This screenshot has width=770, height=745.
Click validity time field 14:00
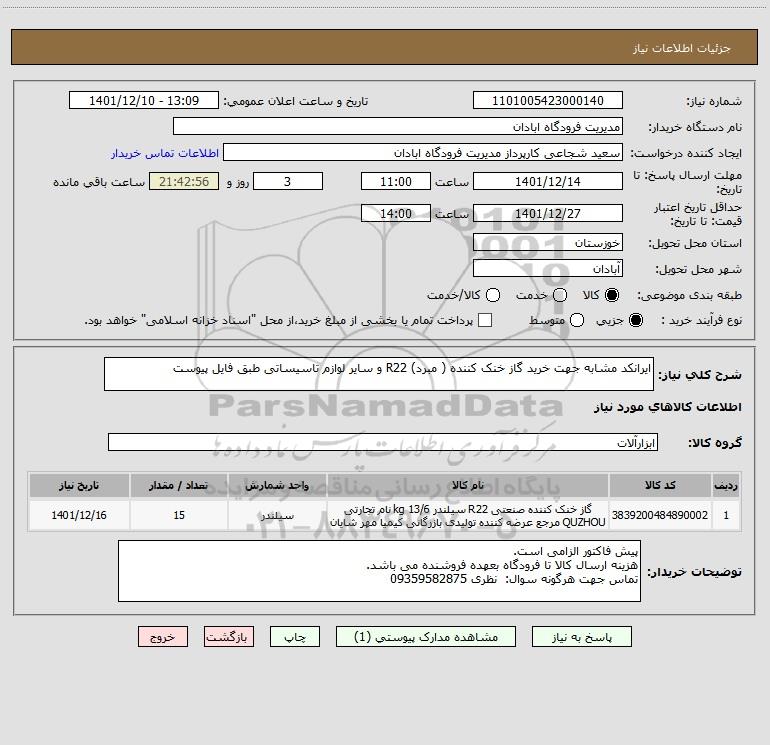(x=396, y=214)
